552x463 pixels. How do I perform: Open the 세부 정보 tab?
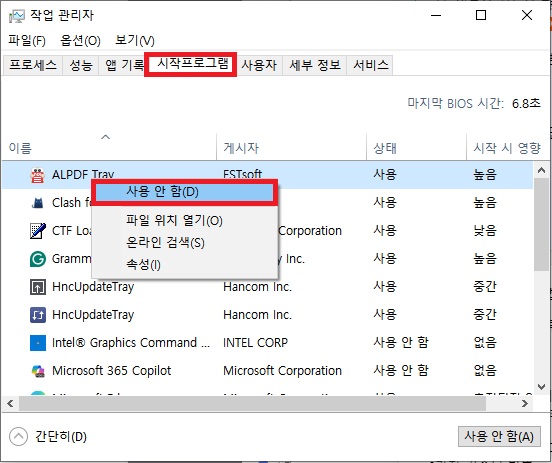[315, 65]
